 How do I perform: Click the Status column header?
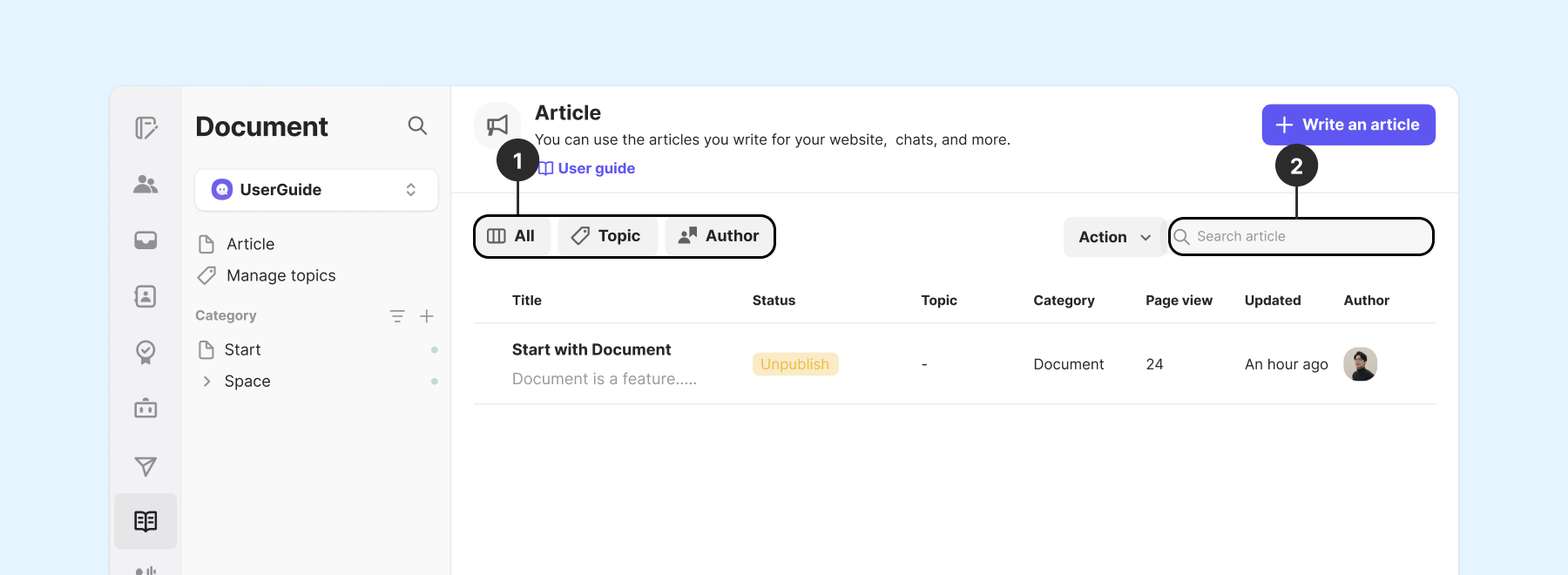774,301
